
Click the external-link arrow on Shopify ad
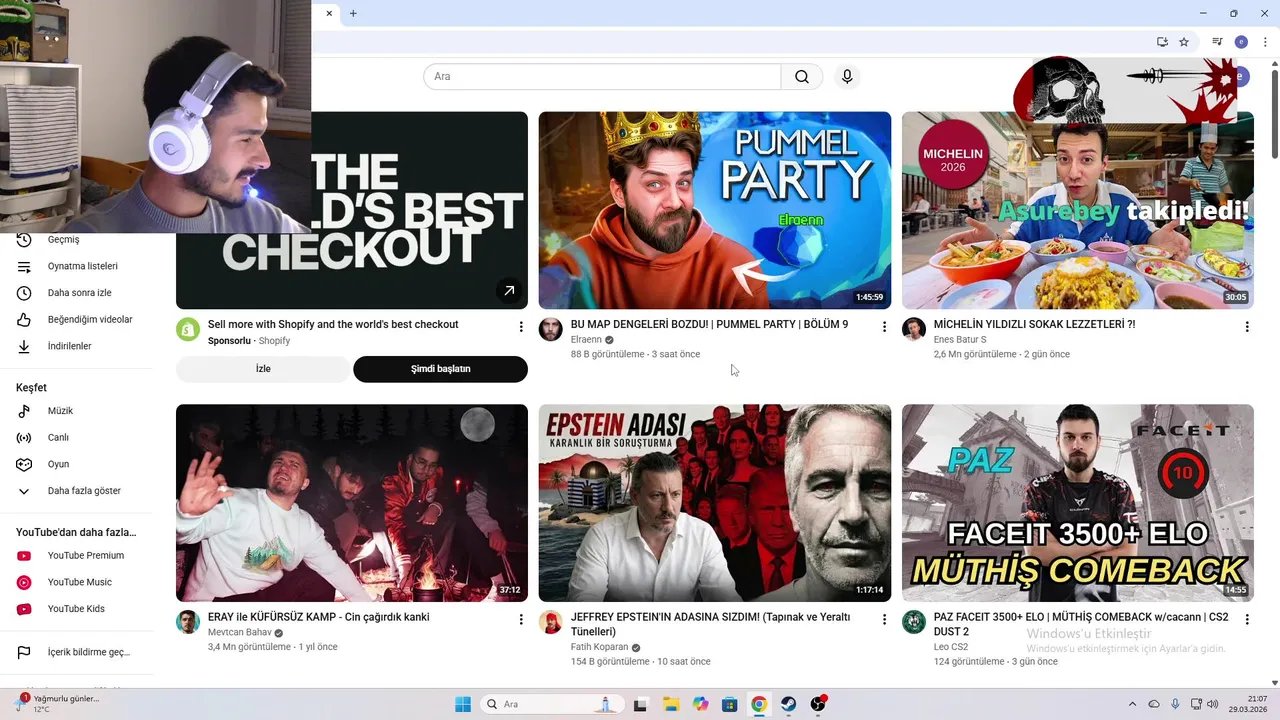(509, 290)
